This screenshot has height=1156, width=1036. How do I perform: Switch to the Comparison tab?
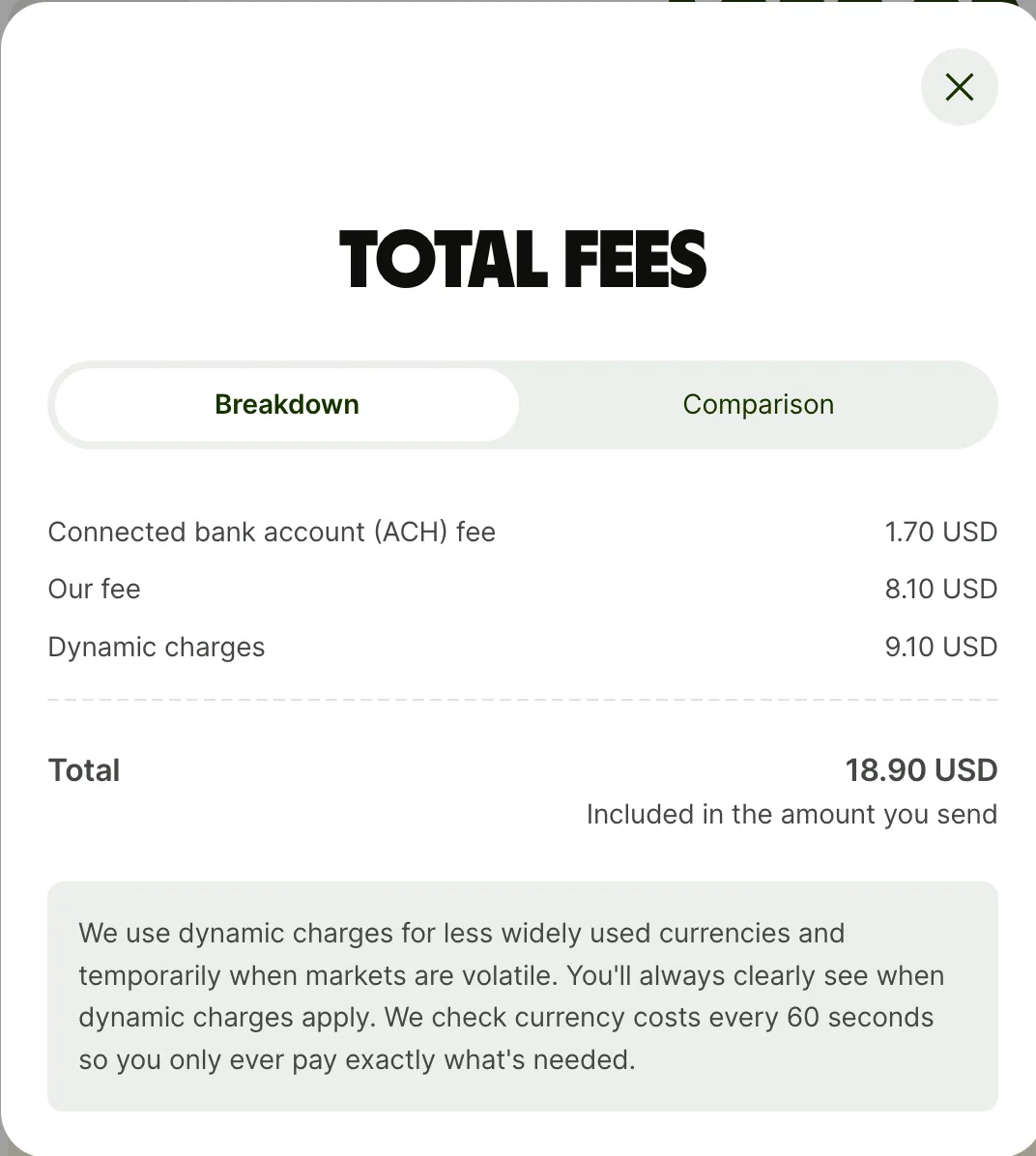758,404
